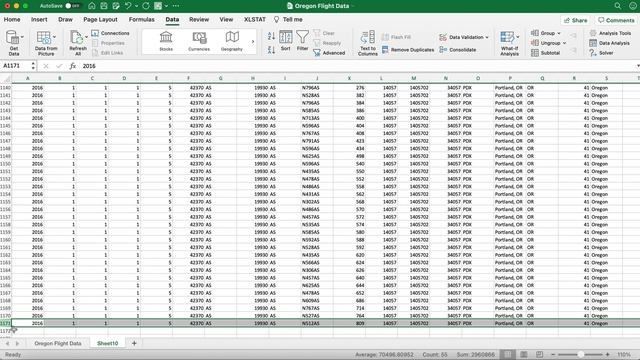Screen dimensions: 640x360
Task: Open the Insert ribbon tab
Action: point(39,20)
